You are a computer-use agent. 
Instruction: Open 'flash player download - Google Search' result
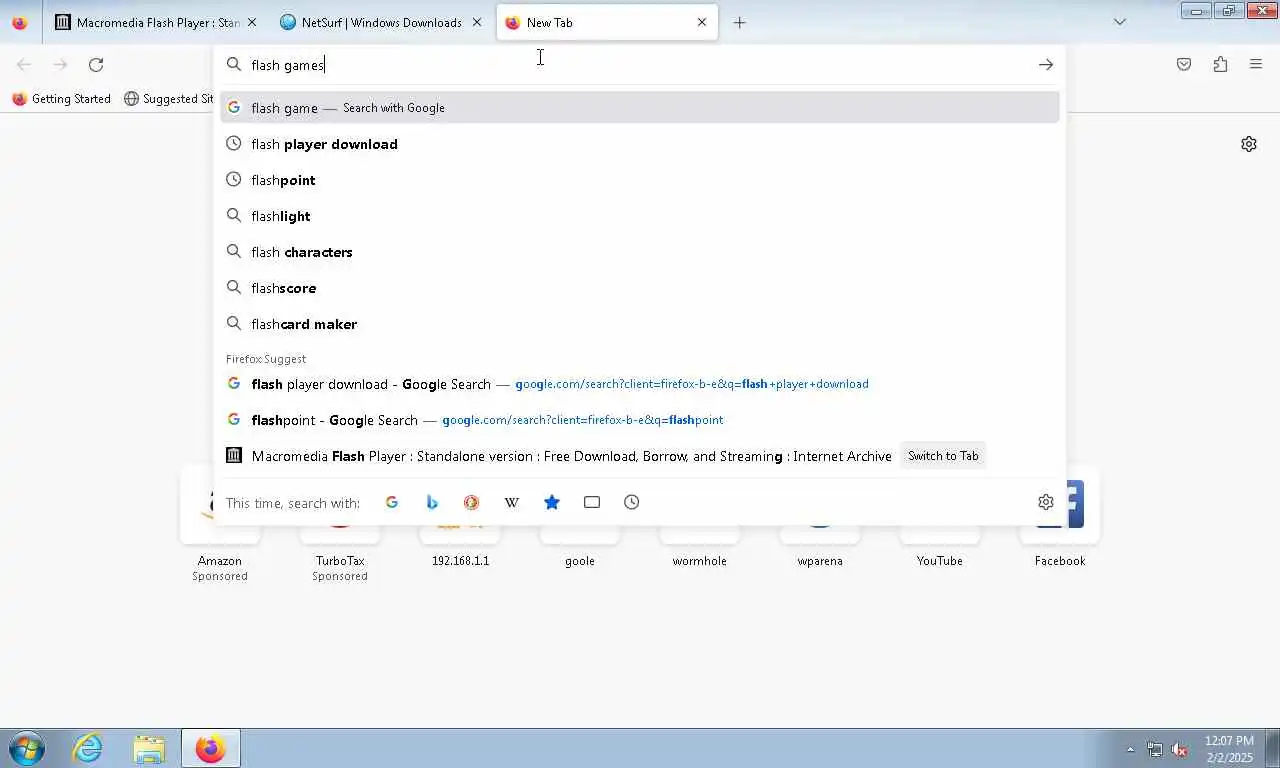point(640,384)
